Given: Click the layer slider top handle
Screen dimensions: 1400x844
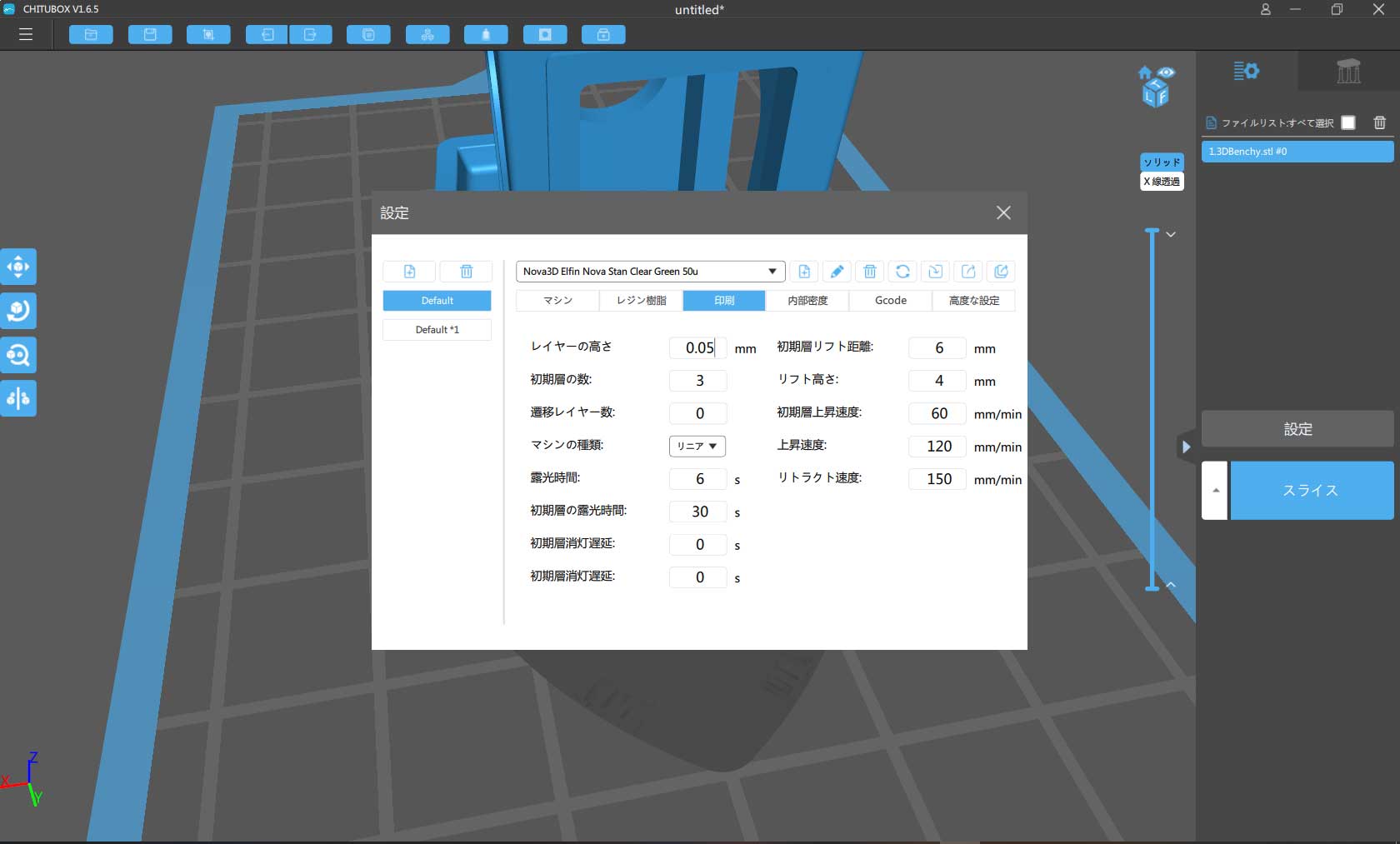Looking at the screenshot, I should (x=1152, y=231).
